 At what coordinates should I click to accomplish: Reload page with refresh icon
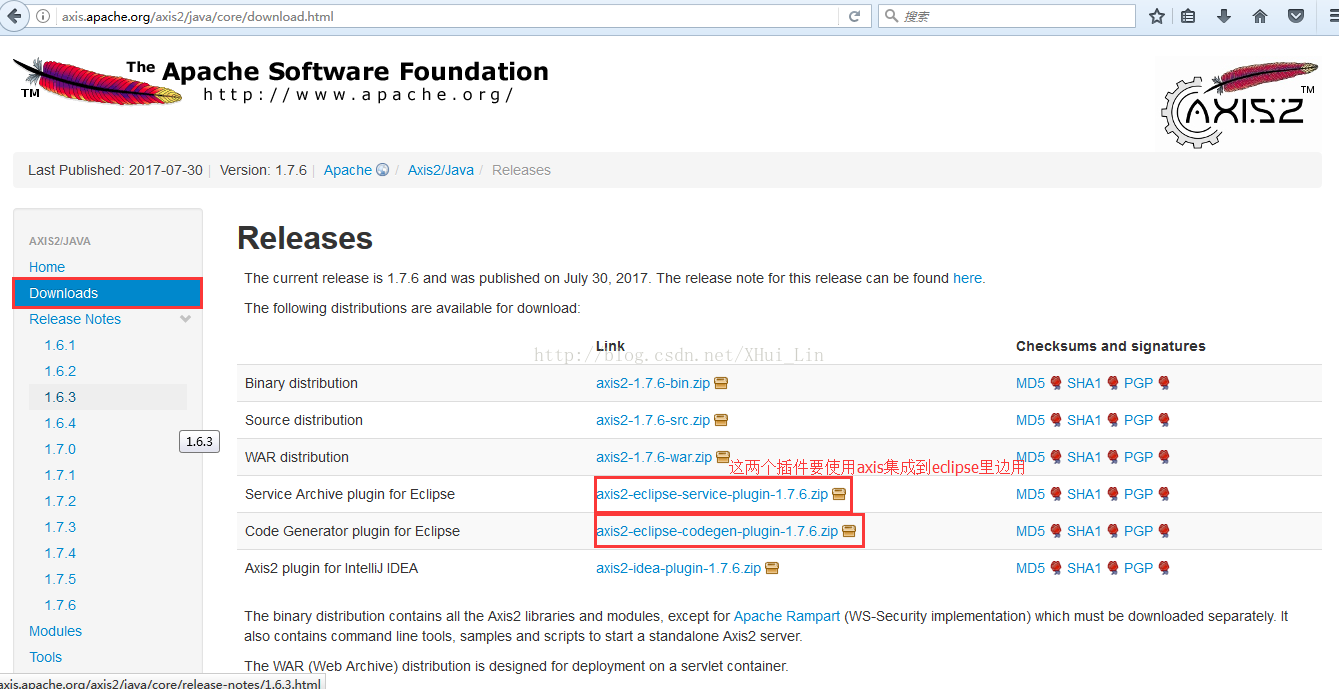(x=854, y=16)
